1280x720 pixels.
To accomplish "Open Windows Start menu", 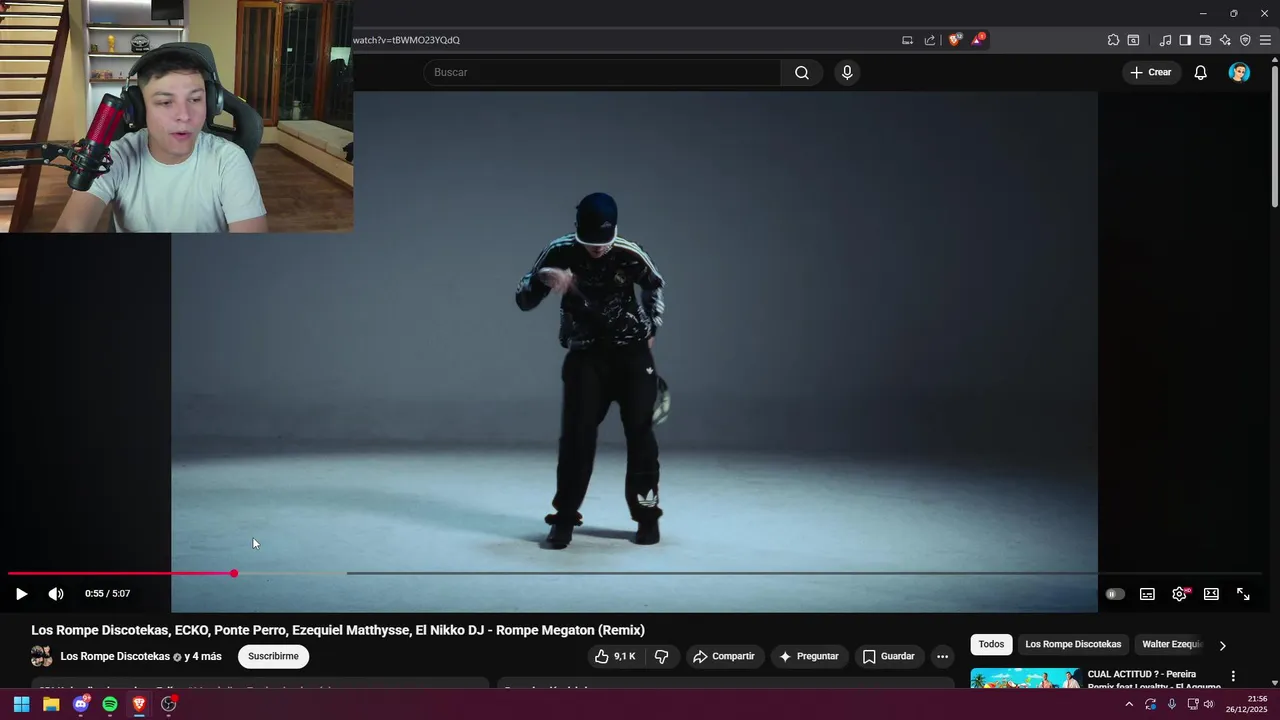I will (x=21, y=704).
